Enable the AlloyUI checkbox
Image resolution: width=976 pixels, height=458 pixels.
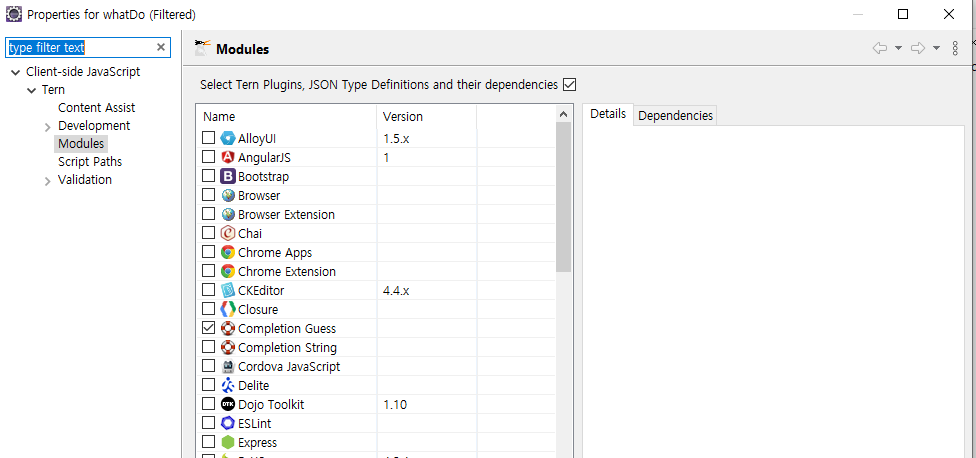coord(209,138)
